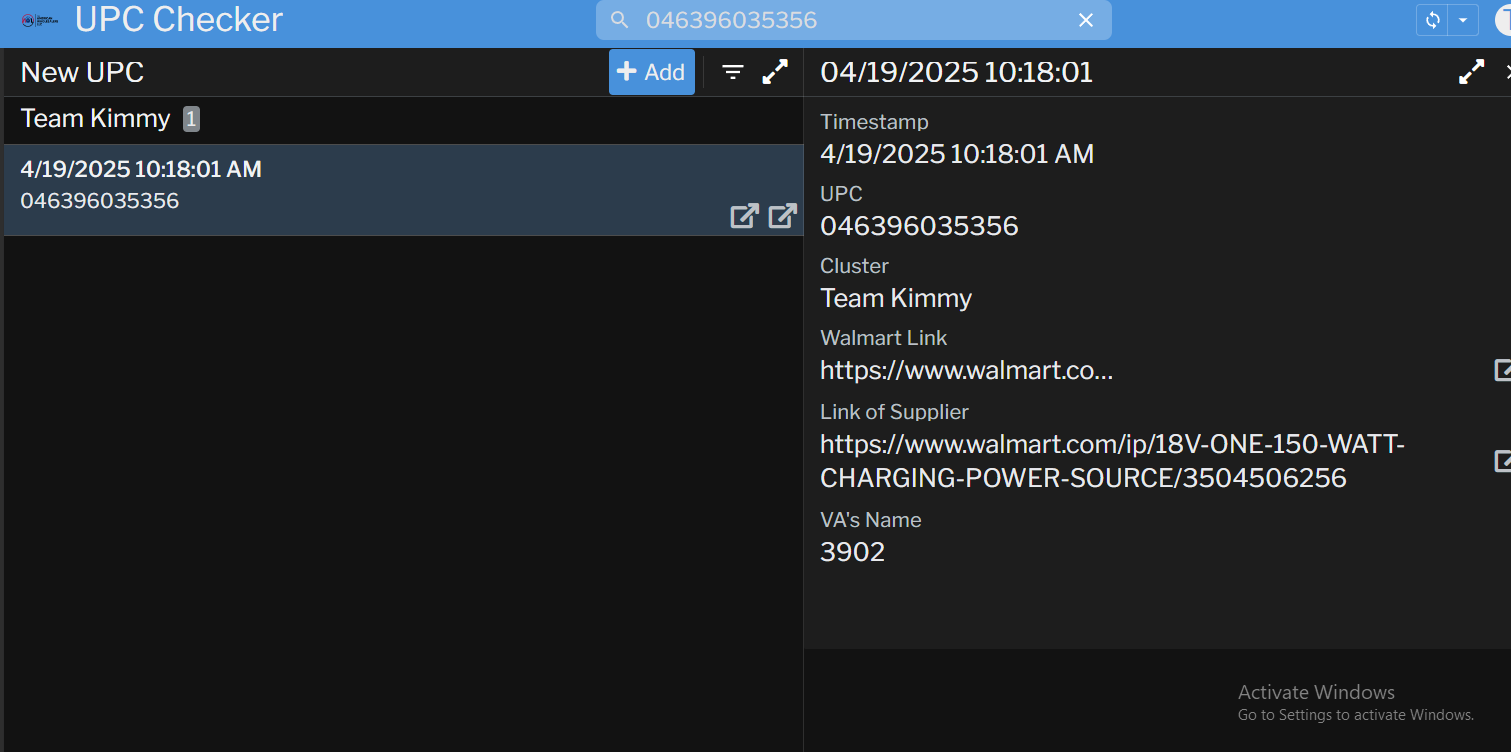Click the magnifier icon in the search bar
The width and height of the screenshot is (1511, 752).
(x=620, y=20)
